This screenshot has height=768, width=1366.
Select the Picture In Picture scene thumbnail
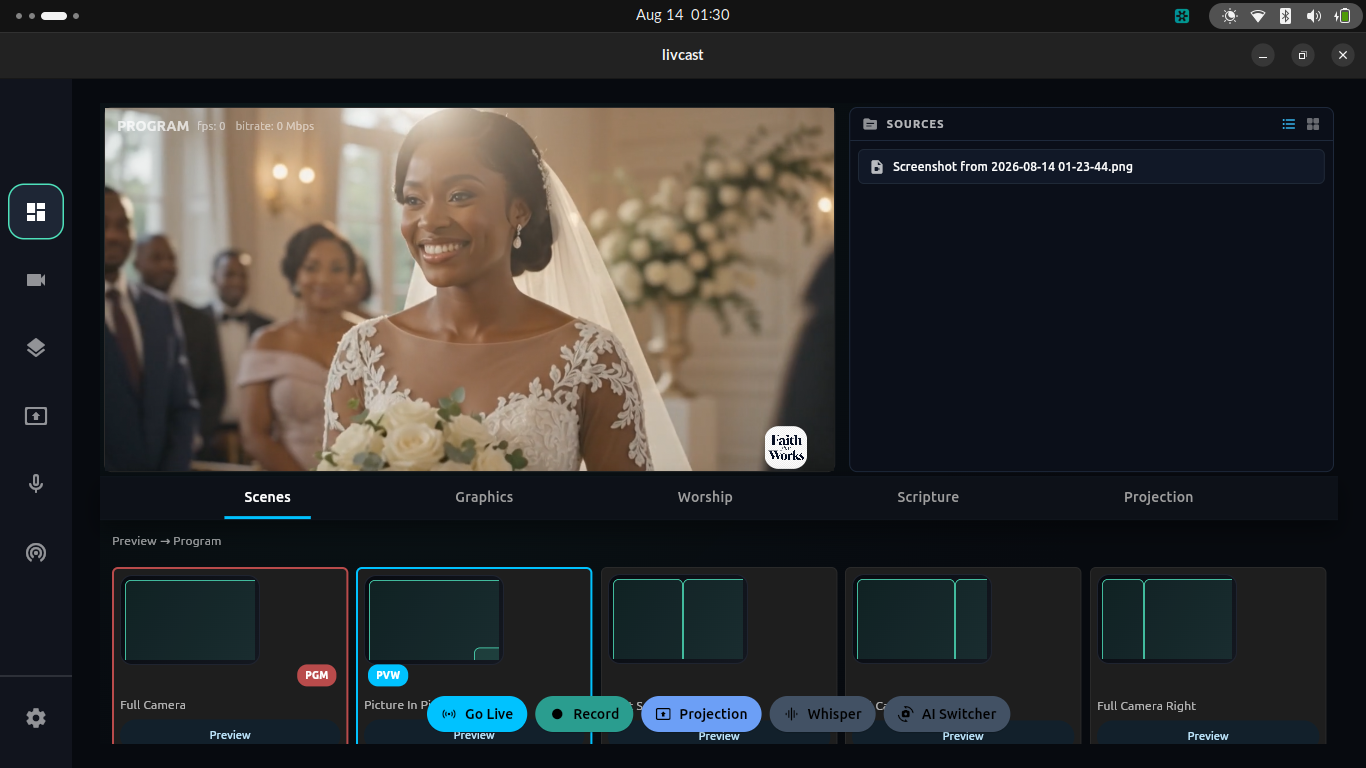click(434, 620)
